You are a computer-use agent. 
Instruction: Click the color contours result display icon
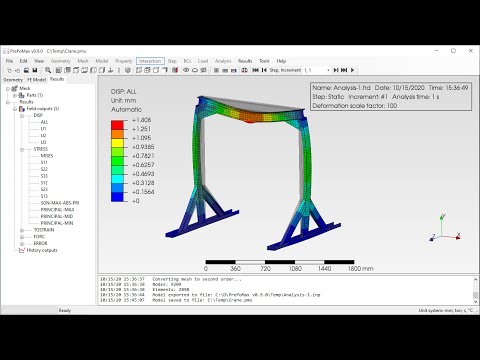click(x=234, y=70)
